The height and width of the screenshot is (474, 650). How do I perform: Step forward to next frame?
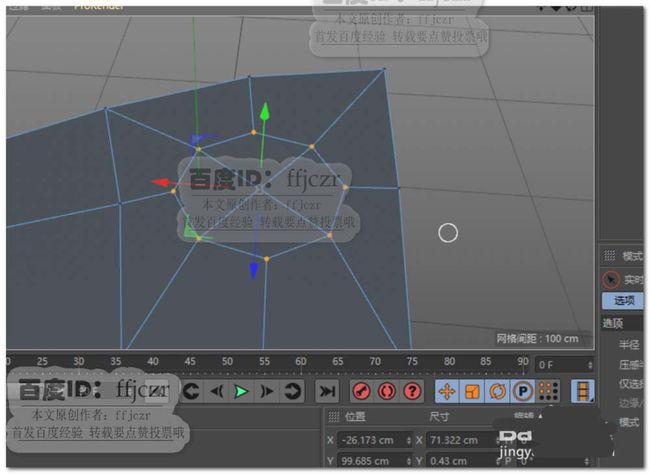pos(267,391)
